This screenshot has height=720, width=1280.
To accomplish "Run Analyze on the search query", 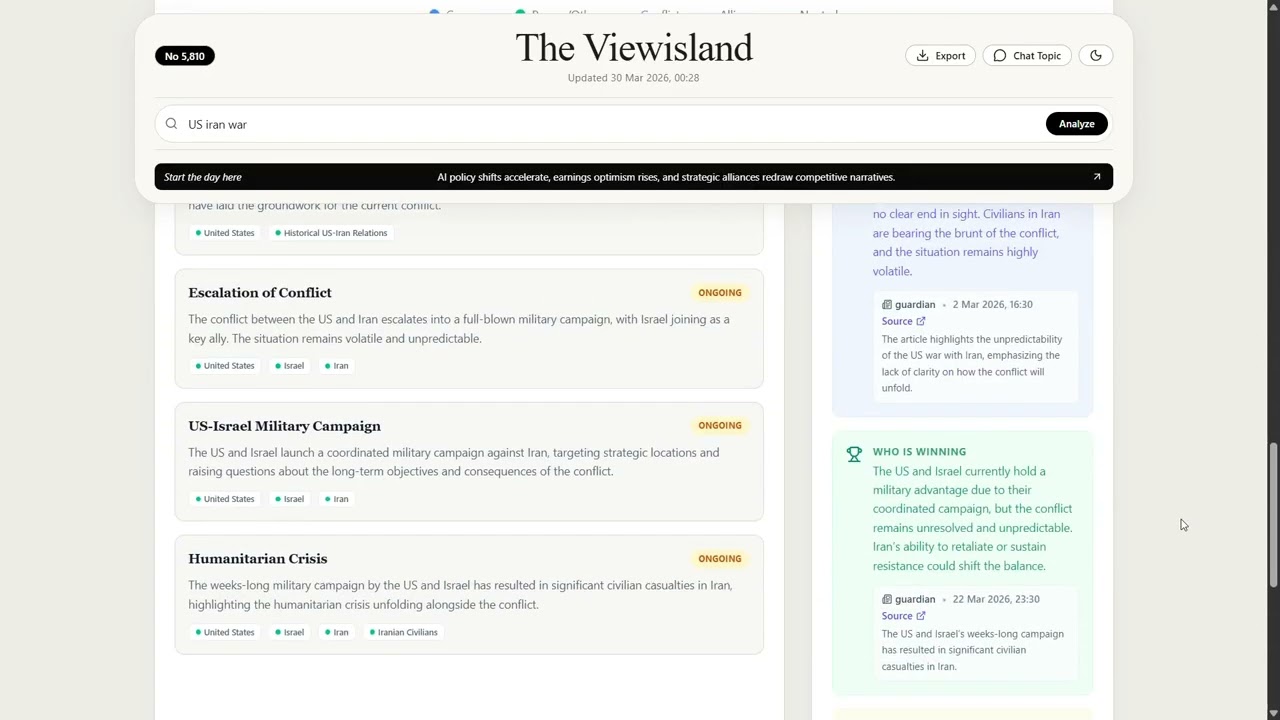I will tap(1077, 124).
